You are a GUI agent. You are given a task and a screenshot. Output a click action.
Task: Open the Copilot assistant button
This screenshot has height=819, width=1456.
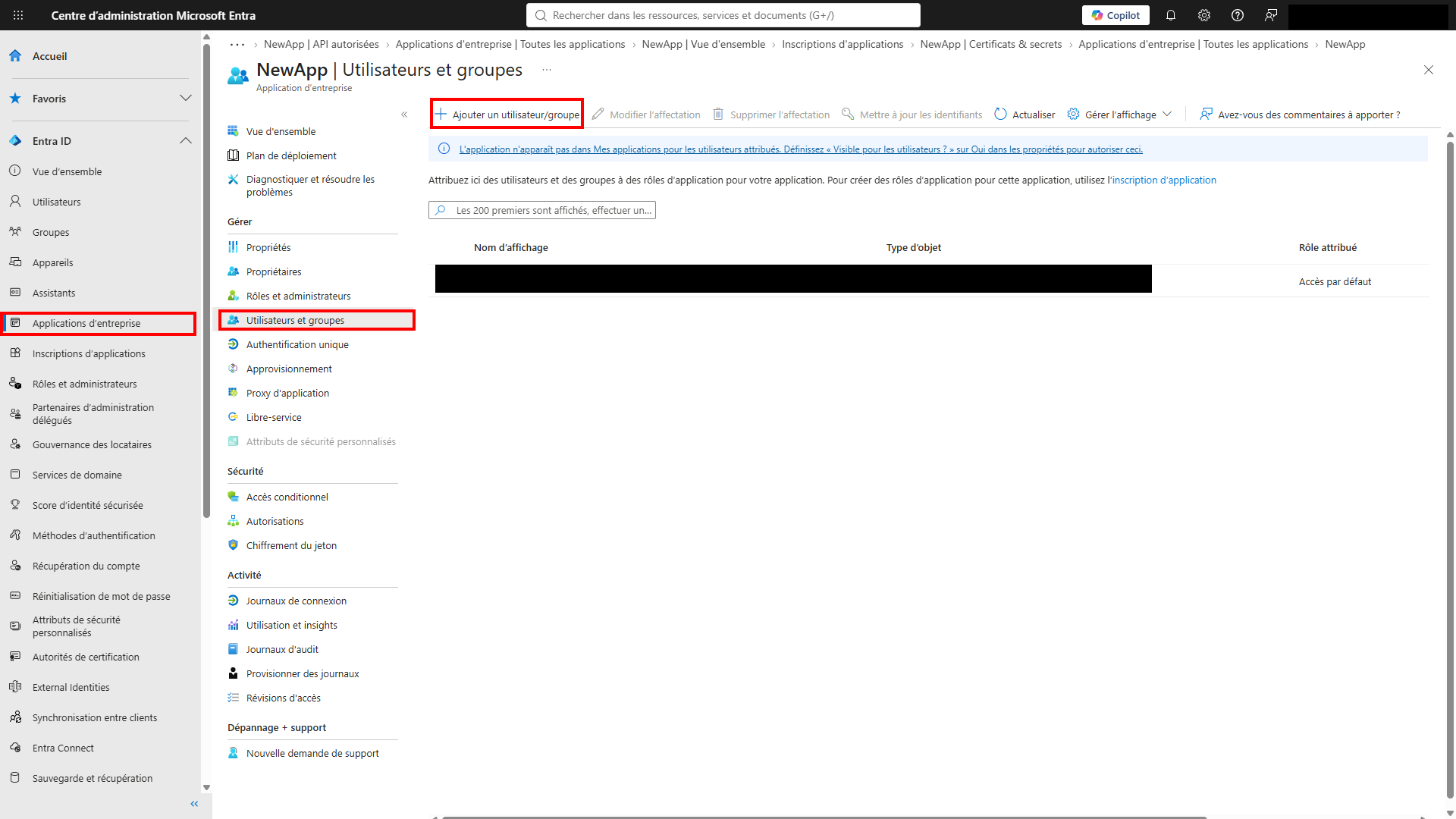[1116, 15]
